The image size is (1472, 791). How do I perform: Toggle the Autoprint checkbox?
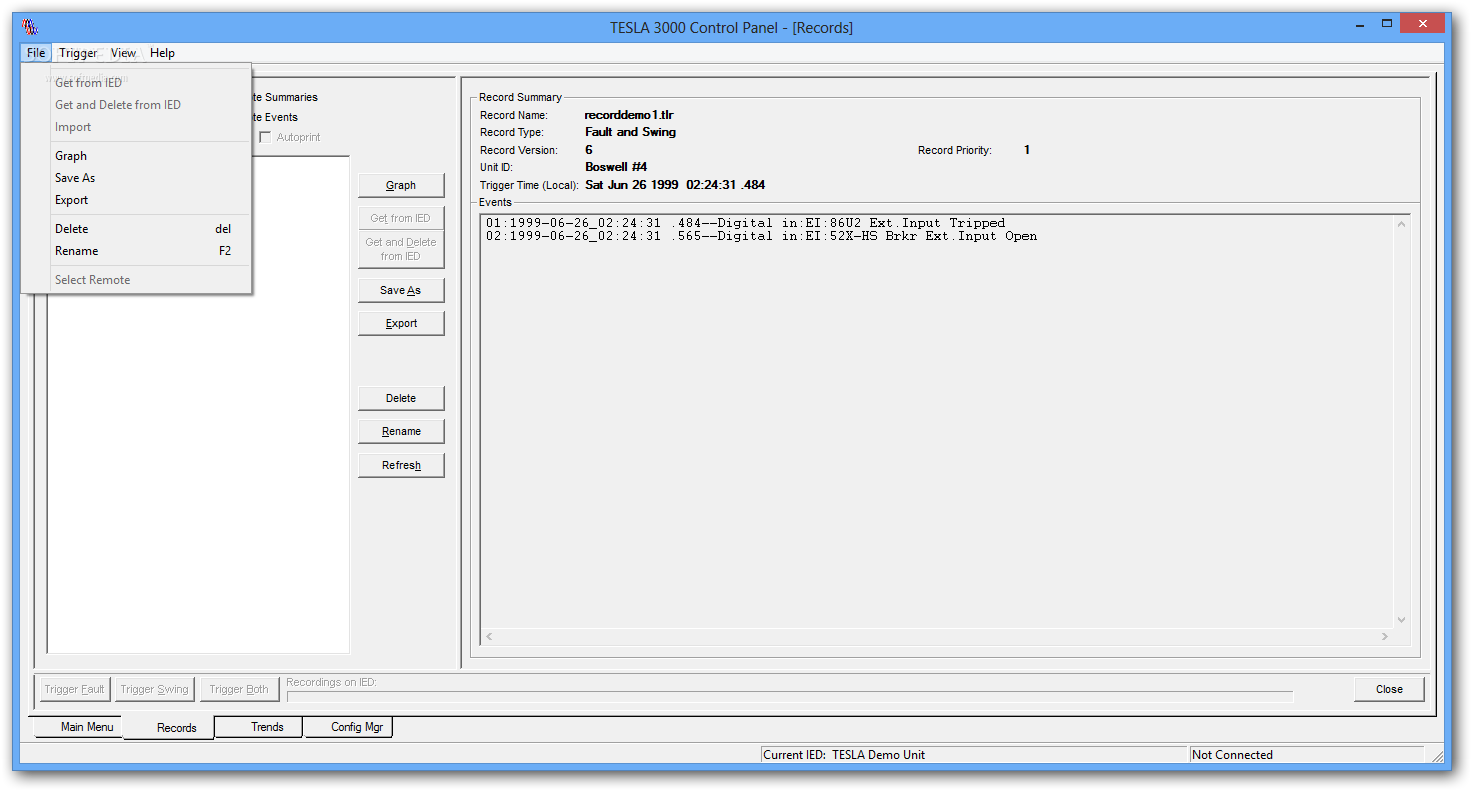click(x=266, y=137)
